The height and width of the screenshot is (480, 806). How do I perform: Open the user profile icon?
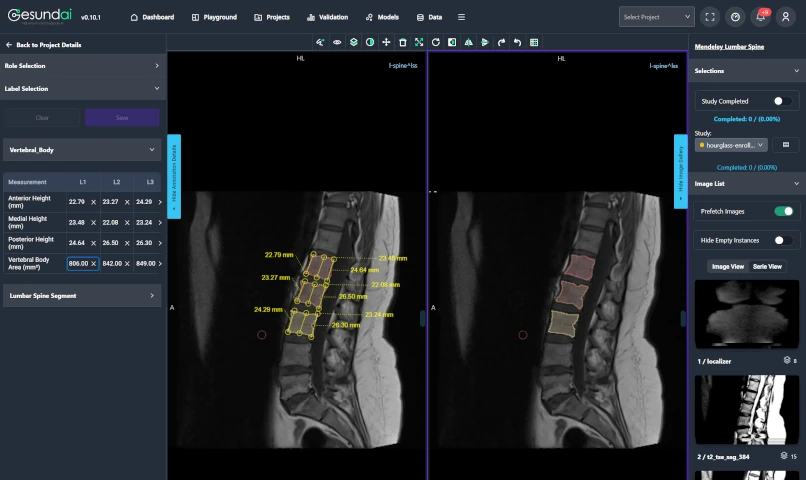point(785,17)
